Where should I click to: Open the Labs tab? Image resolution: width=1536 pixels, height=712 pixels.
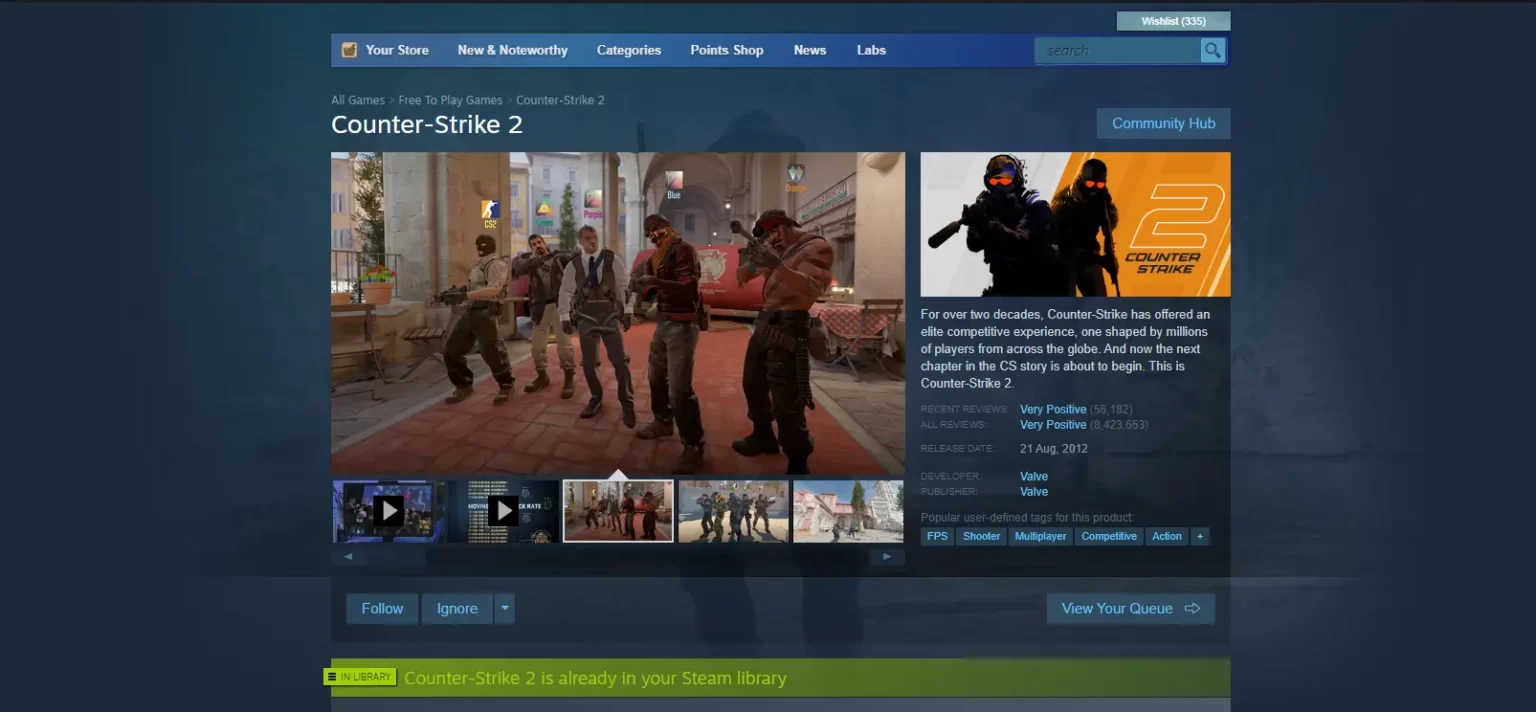(871, 50)
